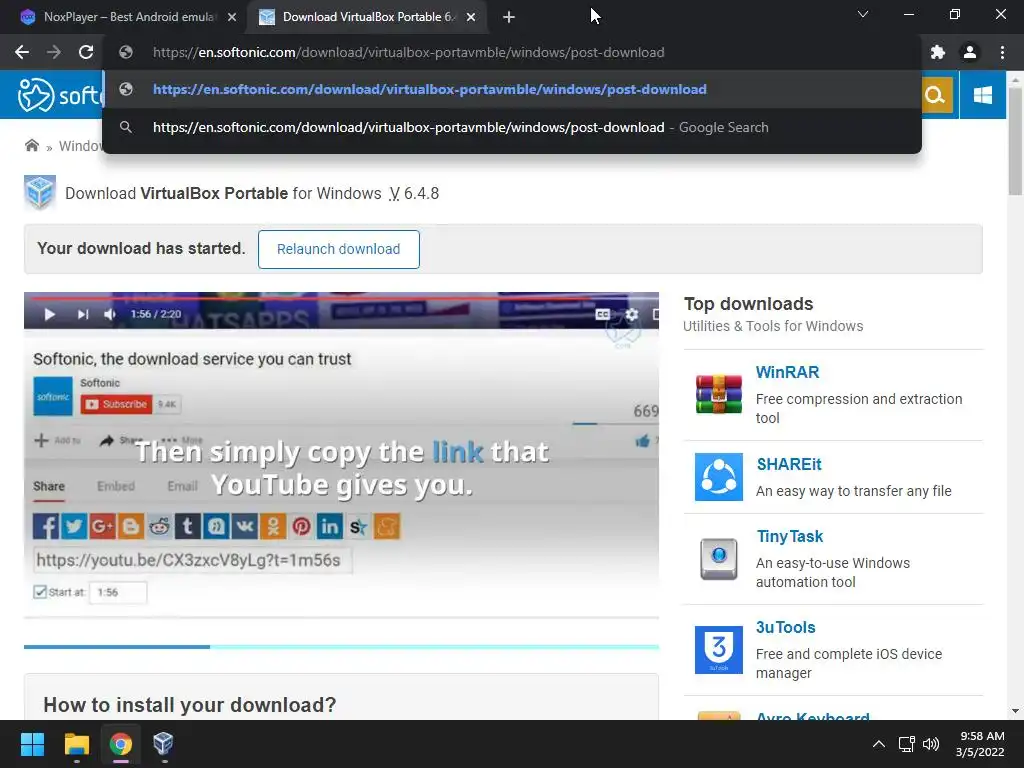Click the VirtualBox Portable app icon
Screen dimensions: 1024x768
point(40,193)
